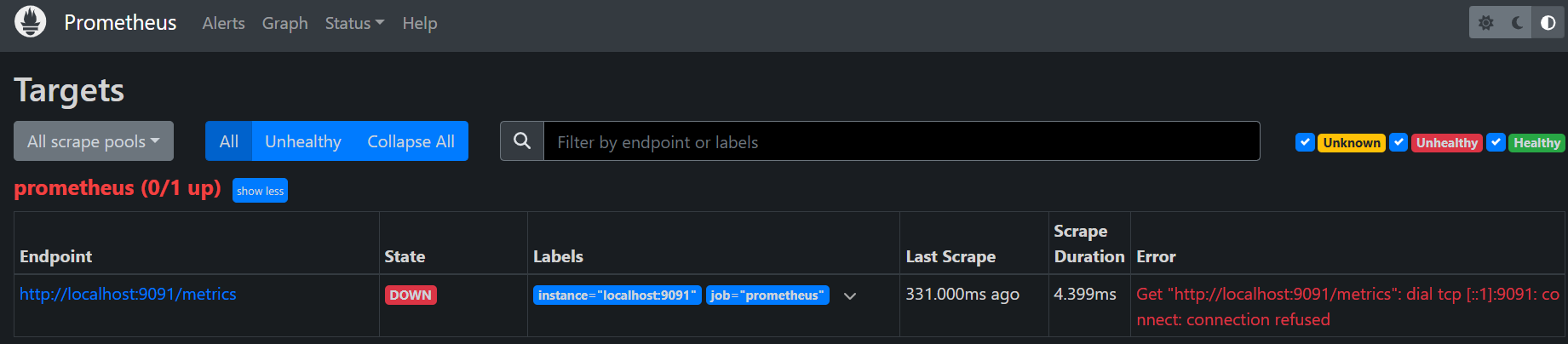Screen dimensions: 1568x344
Task: Expand labels with the chevron arrow
Action: [849, 295]
